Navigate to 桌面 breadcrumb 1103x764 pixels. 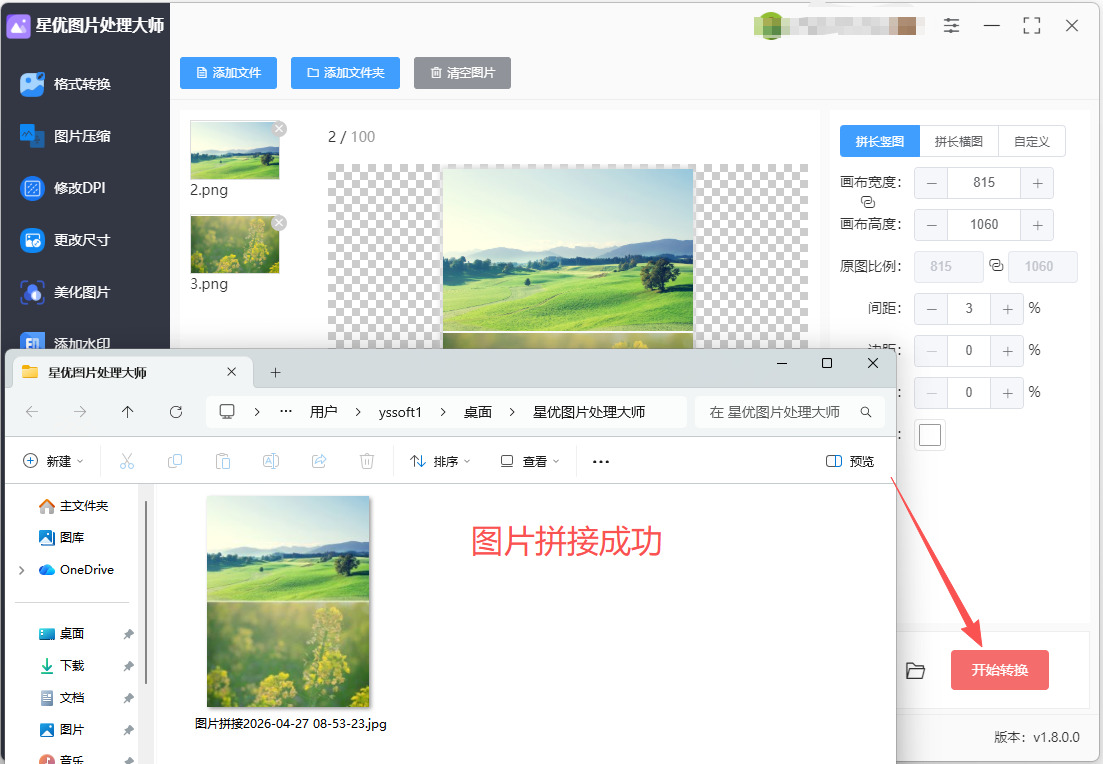click(478, 412)
